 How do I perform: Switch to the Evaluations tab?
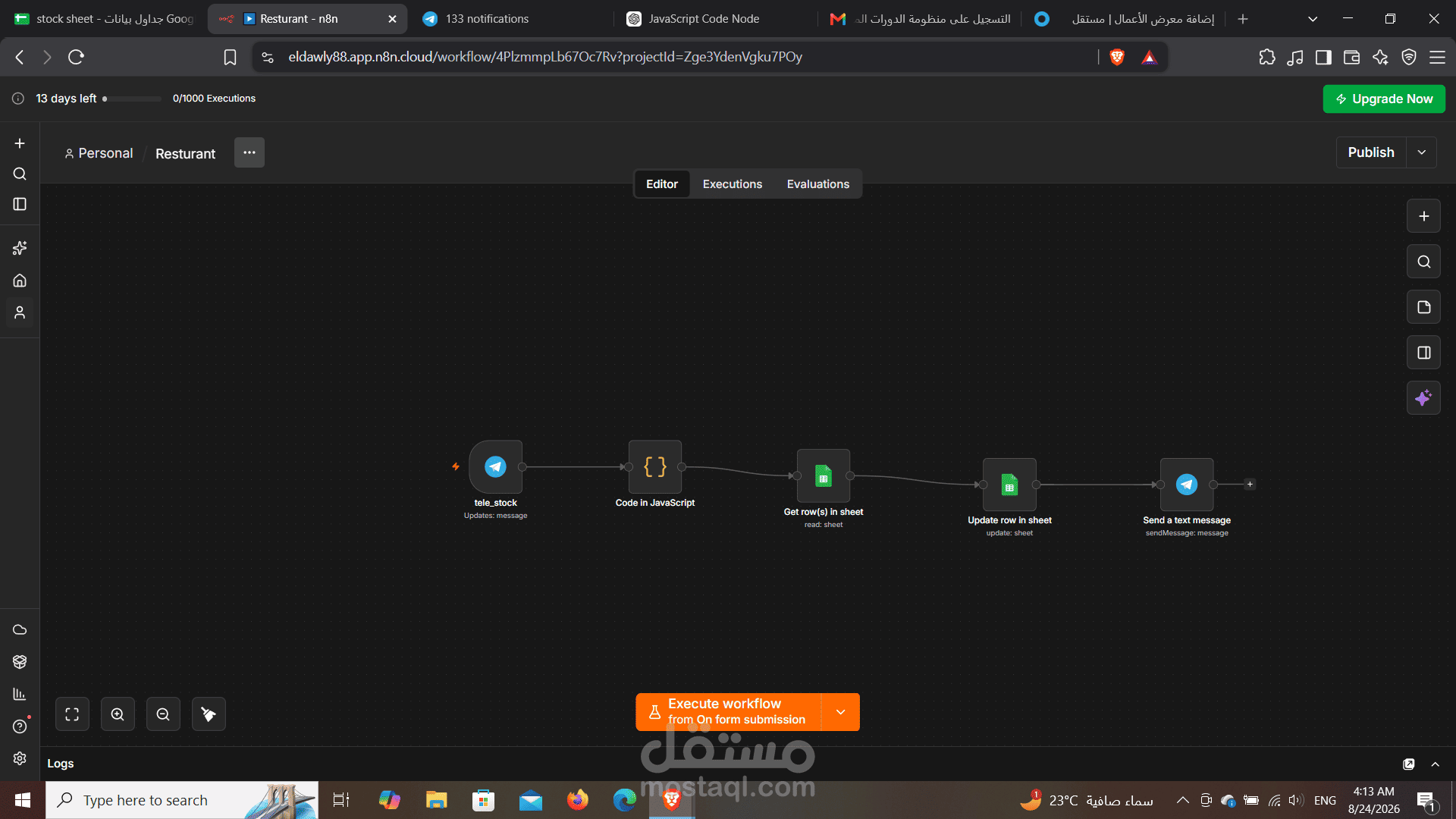pyautogui.click(x=818, y=184)
